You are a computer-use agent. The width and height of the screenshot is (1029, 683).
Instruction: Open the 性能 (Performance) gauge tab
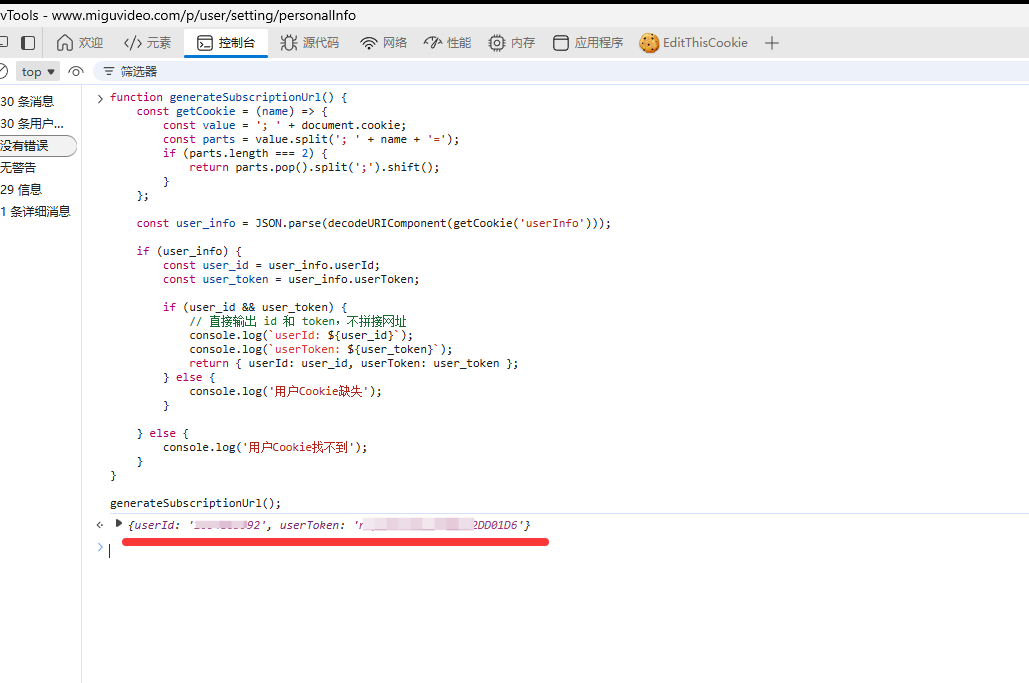[x=447, y=43]
